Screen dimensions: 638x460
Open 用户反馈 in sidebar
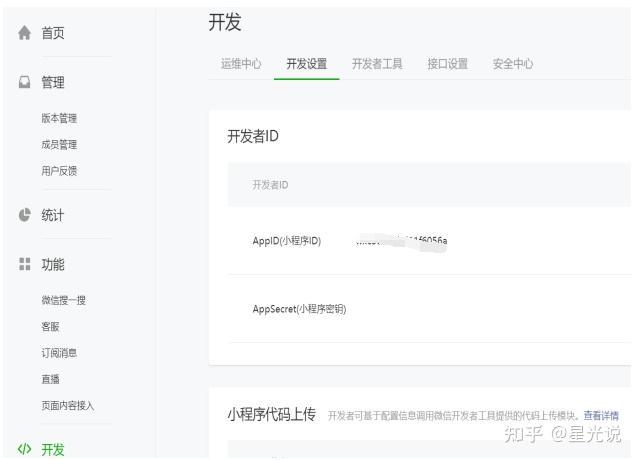tap(59, 171)
